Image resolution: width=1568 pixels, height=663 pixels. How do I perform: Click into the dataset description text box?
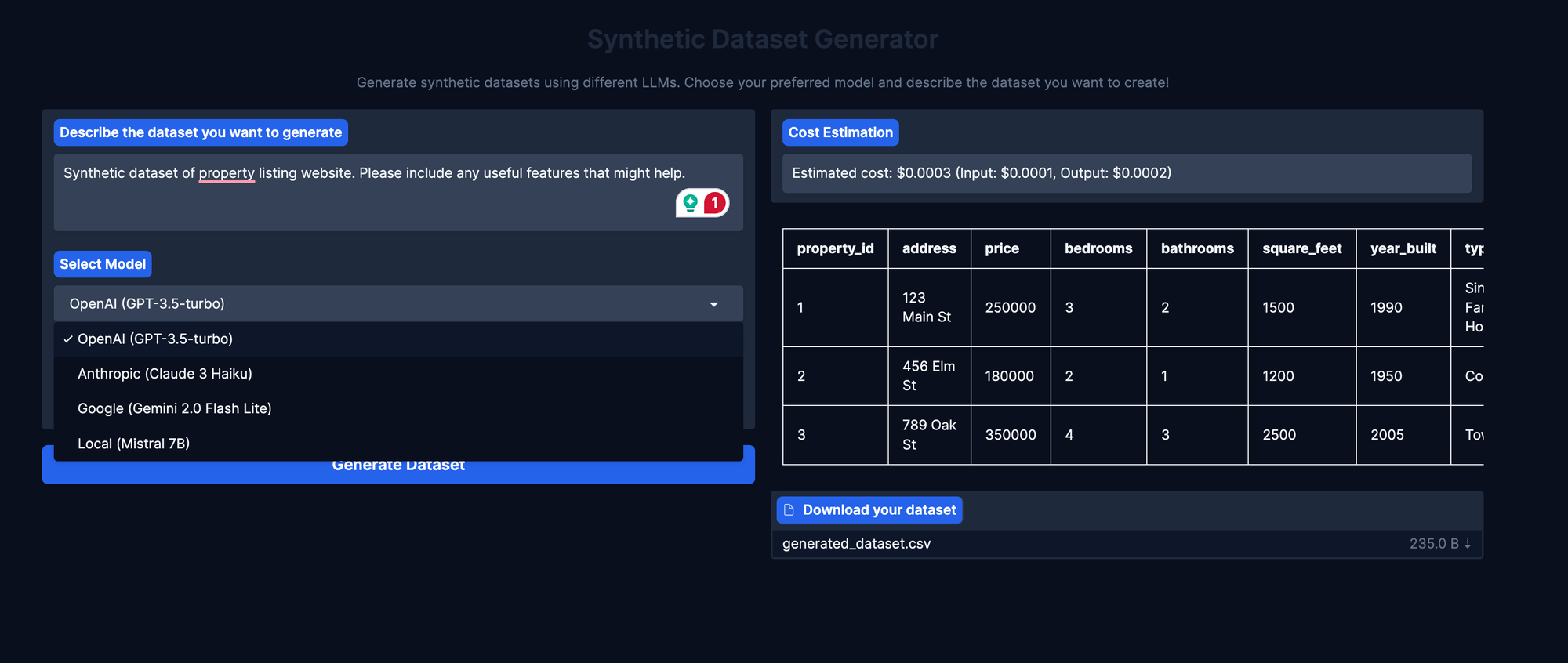click(x=398, y=192)
